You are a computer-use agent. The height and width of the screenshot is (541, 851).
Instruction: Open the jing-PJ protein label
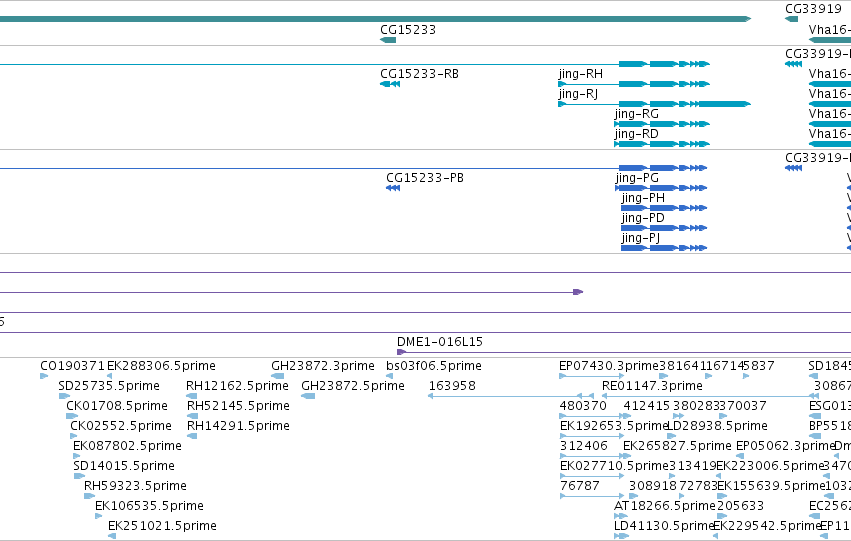640,238
